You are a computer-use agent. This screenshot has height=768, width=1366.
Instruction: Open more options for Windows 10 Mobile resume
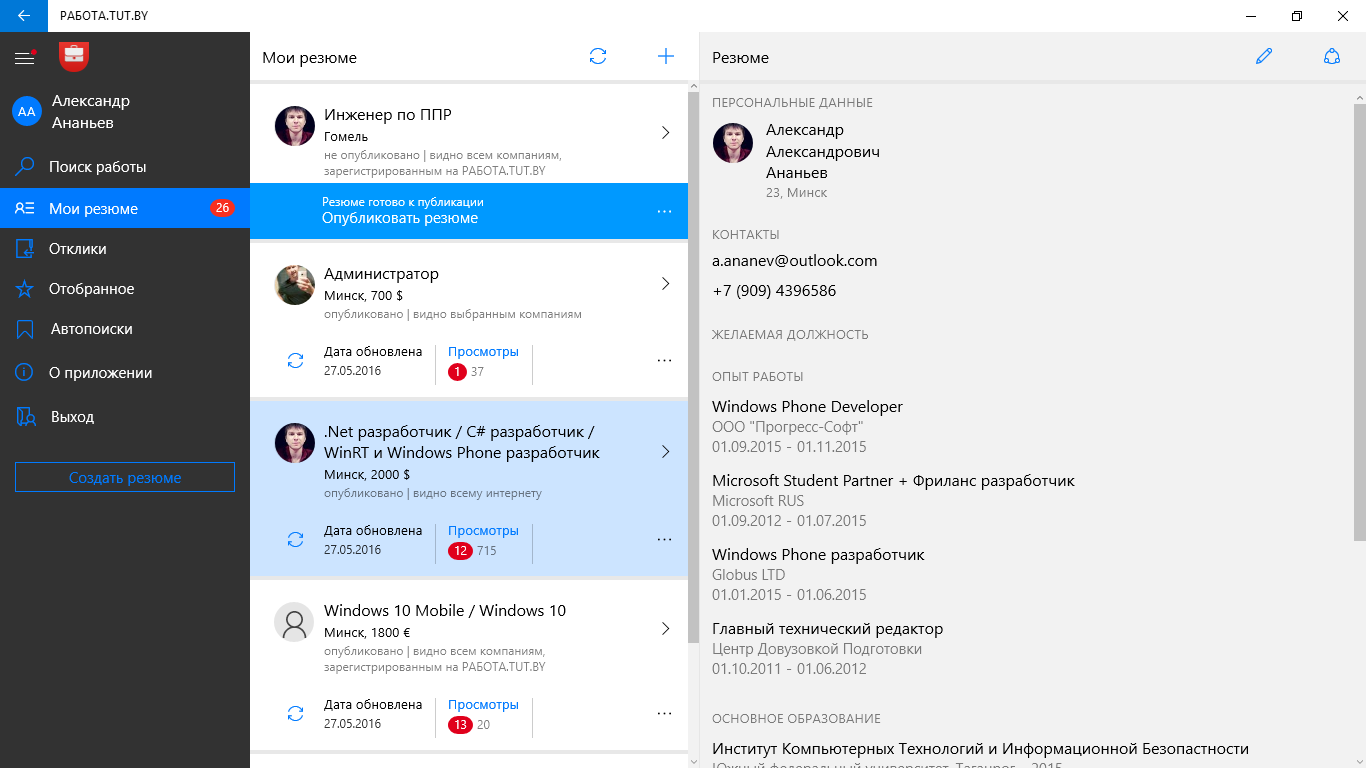tap(664, 714)
